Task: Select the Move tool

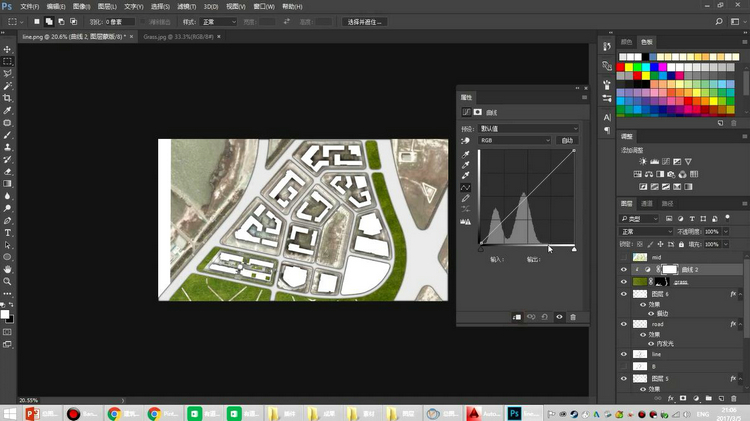Action: click(7, 49)
